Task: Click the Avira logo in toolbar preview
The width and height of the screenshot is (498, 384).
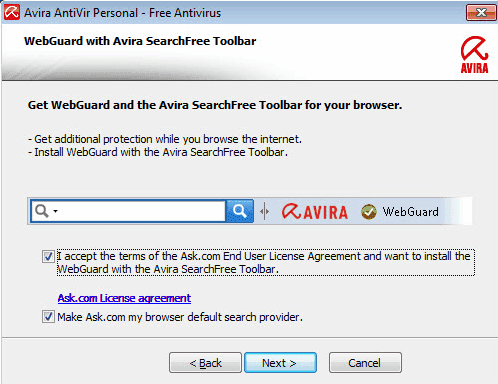Action: 314,212
